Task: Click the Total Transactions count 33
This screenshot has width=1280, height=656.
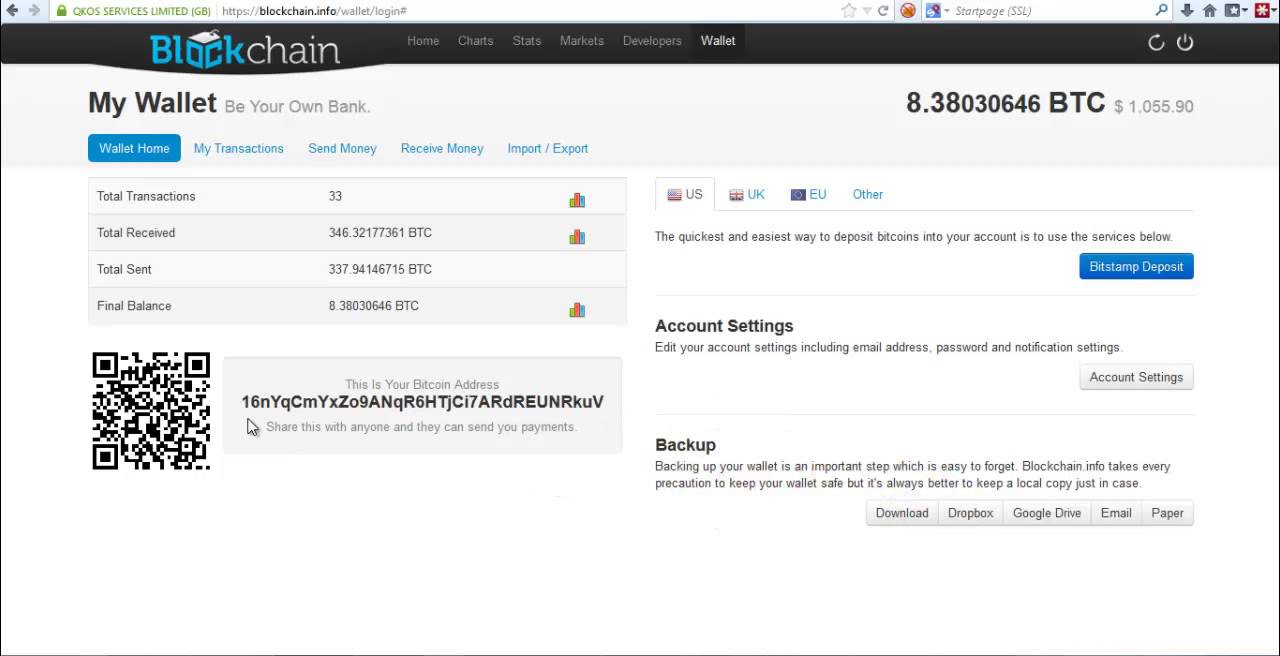Action: click(x=335, y=196)
